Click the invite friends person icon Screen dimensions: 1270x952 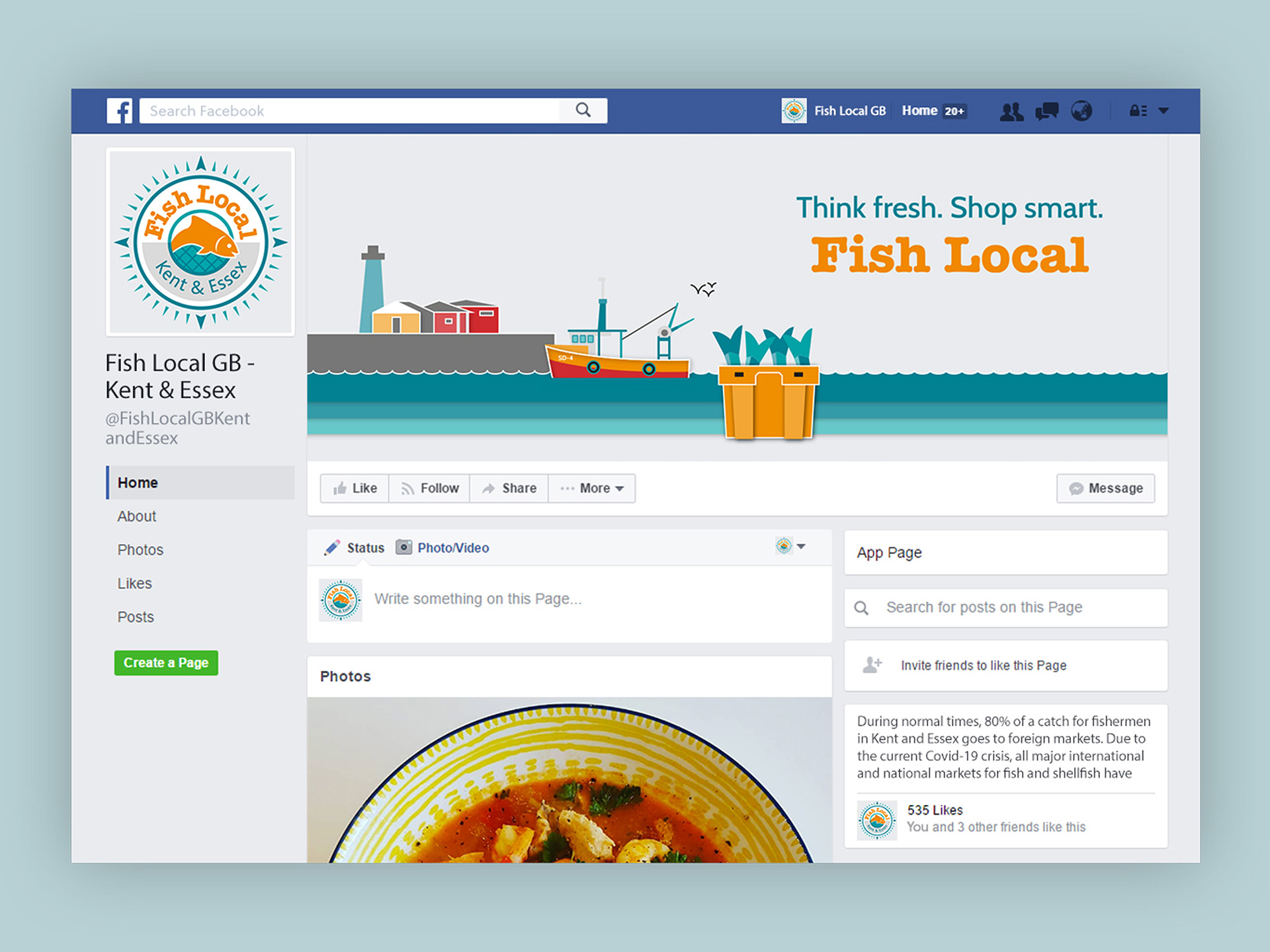[872, 665]
